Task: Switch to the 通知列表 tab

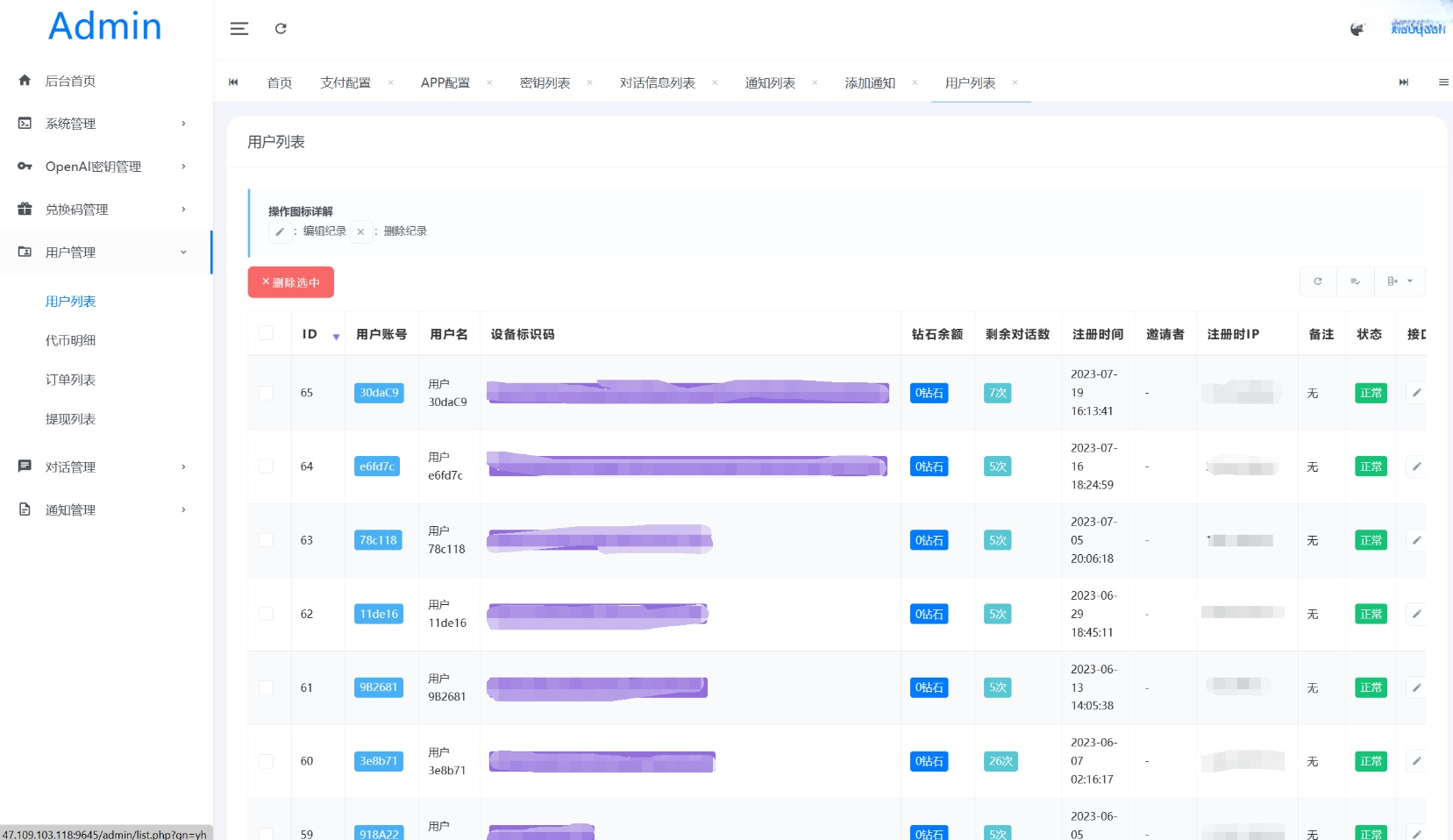Action: tap(771, 82)
